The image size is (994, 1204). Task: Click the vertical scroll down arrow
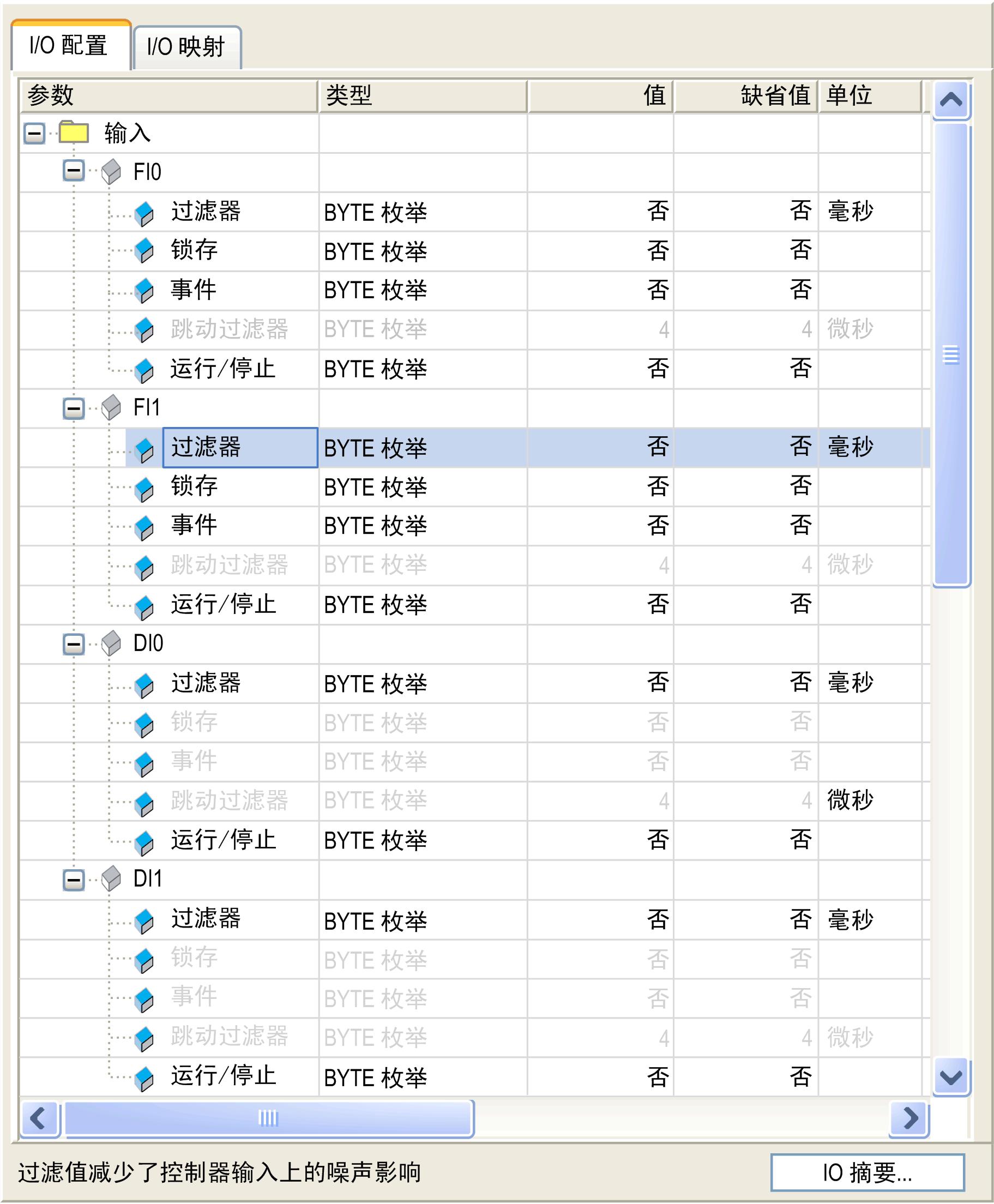point(950,1077)
